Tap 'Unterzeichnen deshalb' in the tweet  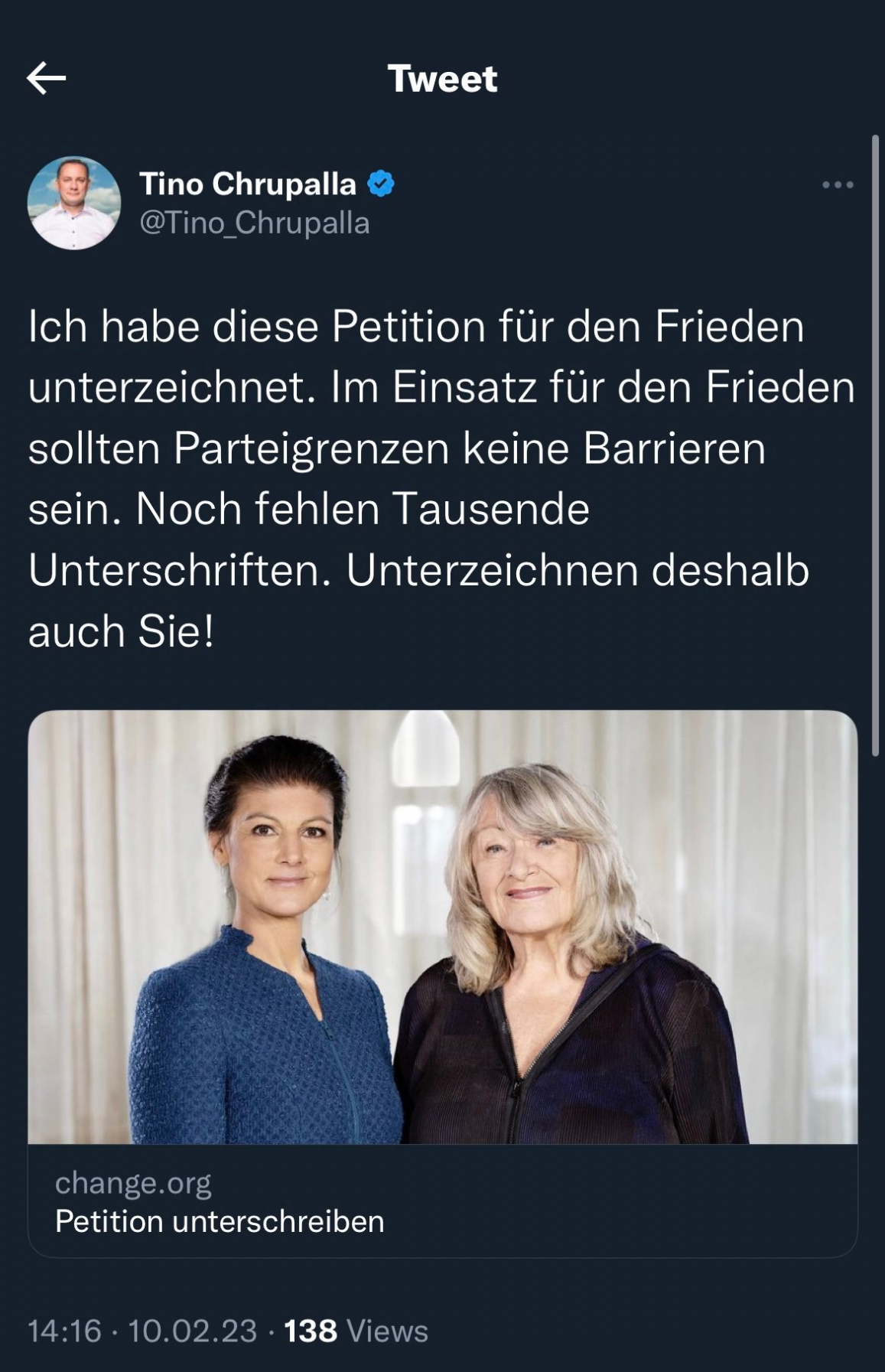click(x=578, y=570)
